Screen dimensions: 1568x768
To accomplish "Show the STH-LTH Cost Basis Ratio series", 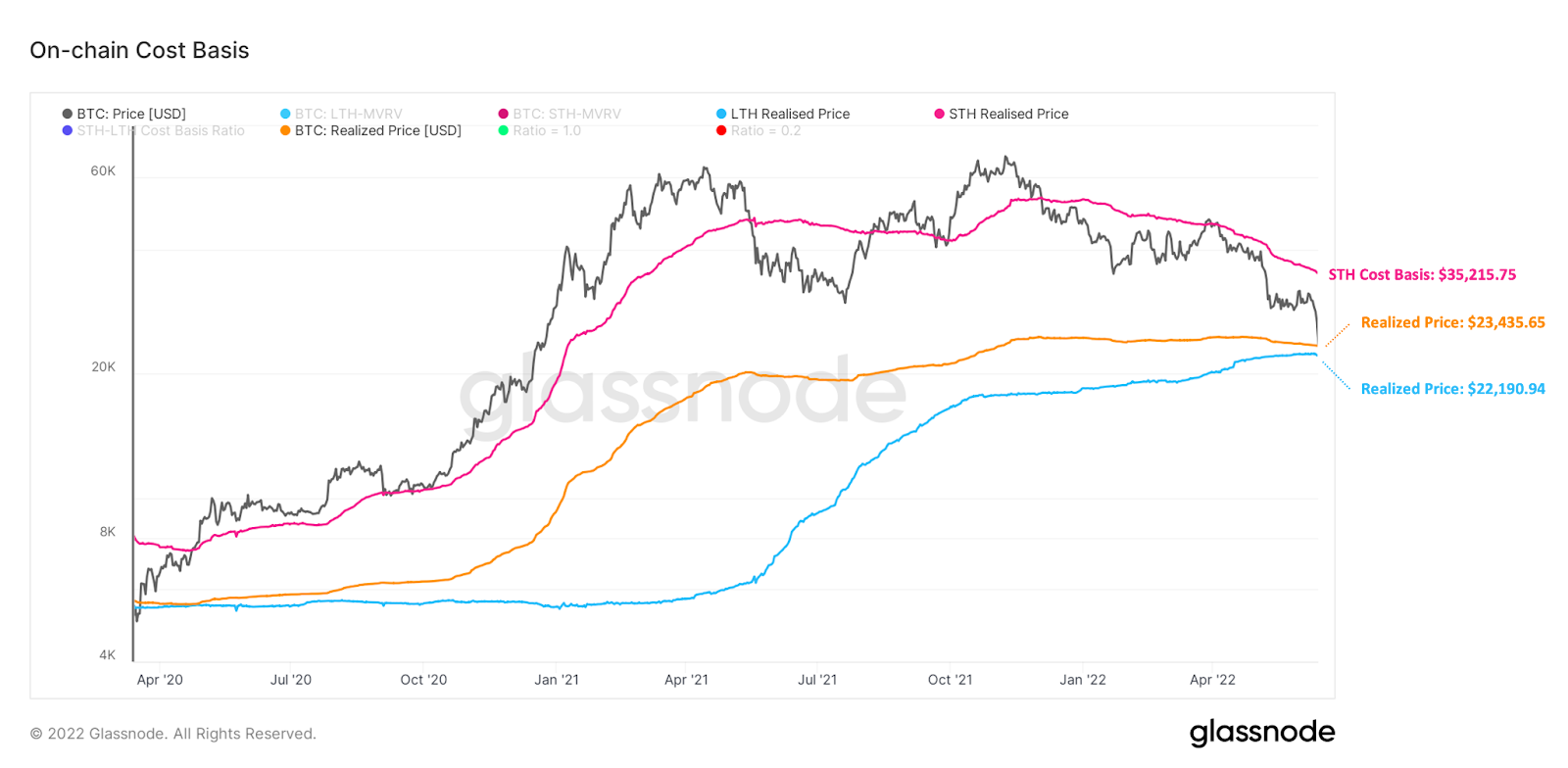I will pyautogui.click(x=161, y=130).
